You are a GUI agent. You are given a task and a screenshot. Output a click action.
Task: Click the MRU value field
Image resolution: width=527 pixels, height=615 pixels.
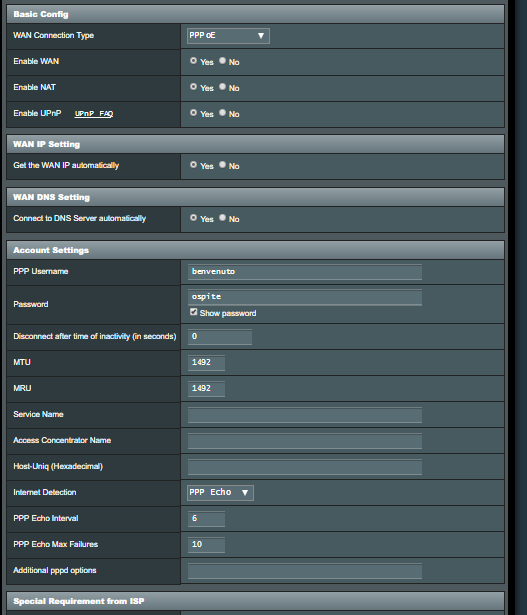(x=206, y=388)
